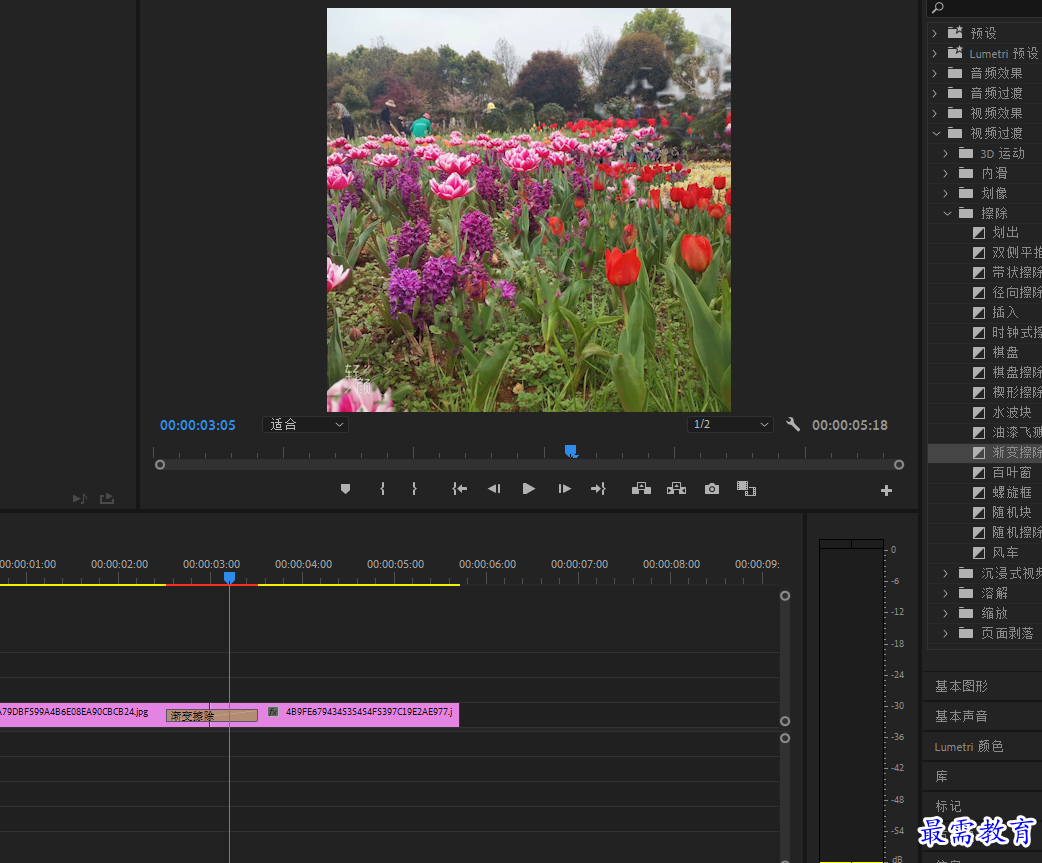
Task: Expand the 视频效果 folder
Action: (x=935, y=113)
